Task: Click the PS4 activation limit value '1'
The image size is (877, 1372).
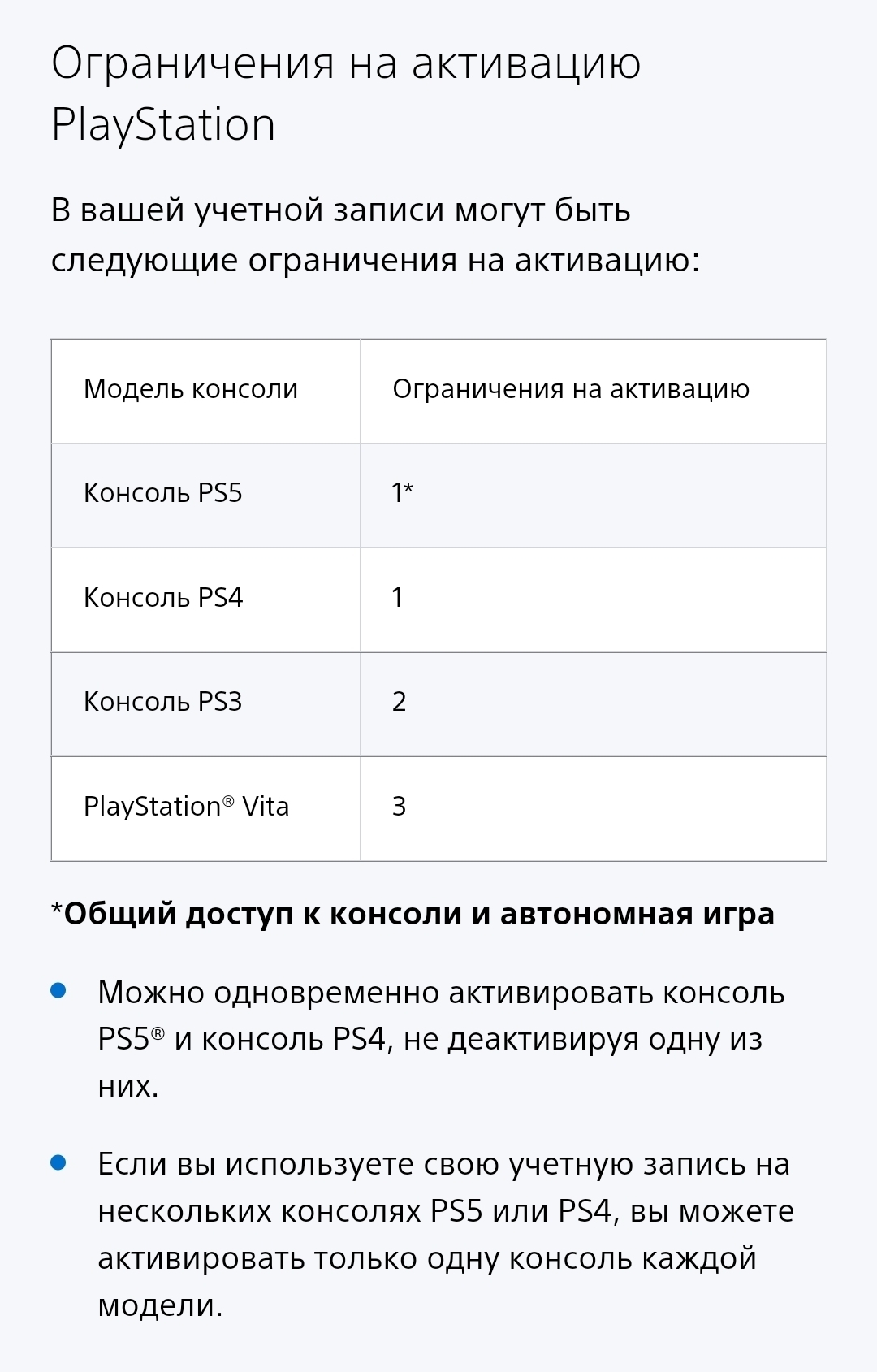Action: pyautogui.click(x=397, y=598)
